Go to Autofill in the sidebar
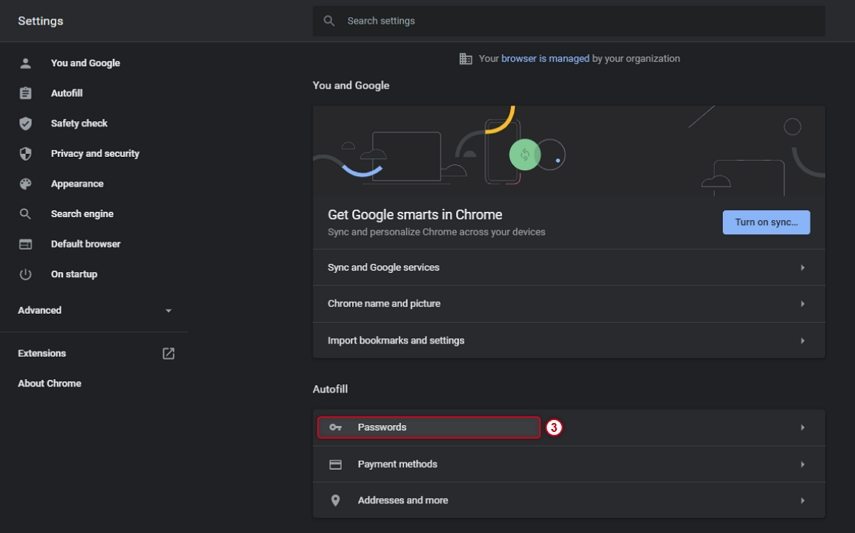Screen dimensions: 855x533 point(67,93)
